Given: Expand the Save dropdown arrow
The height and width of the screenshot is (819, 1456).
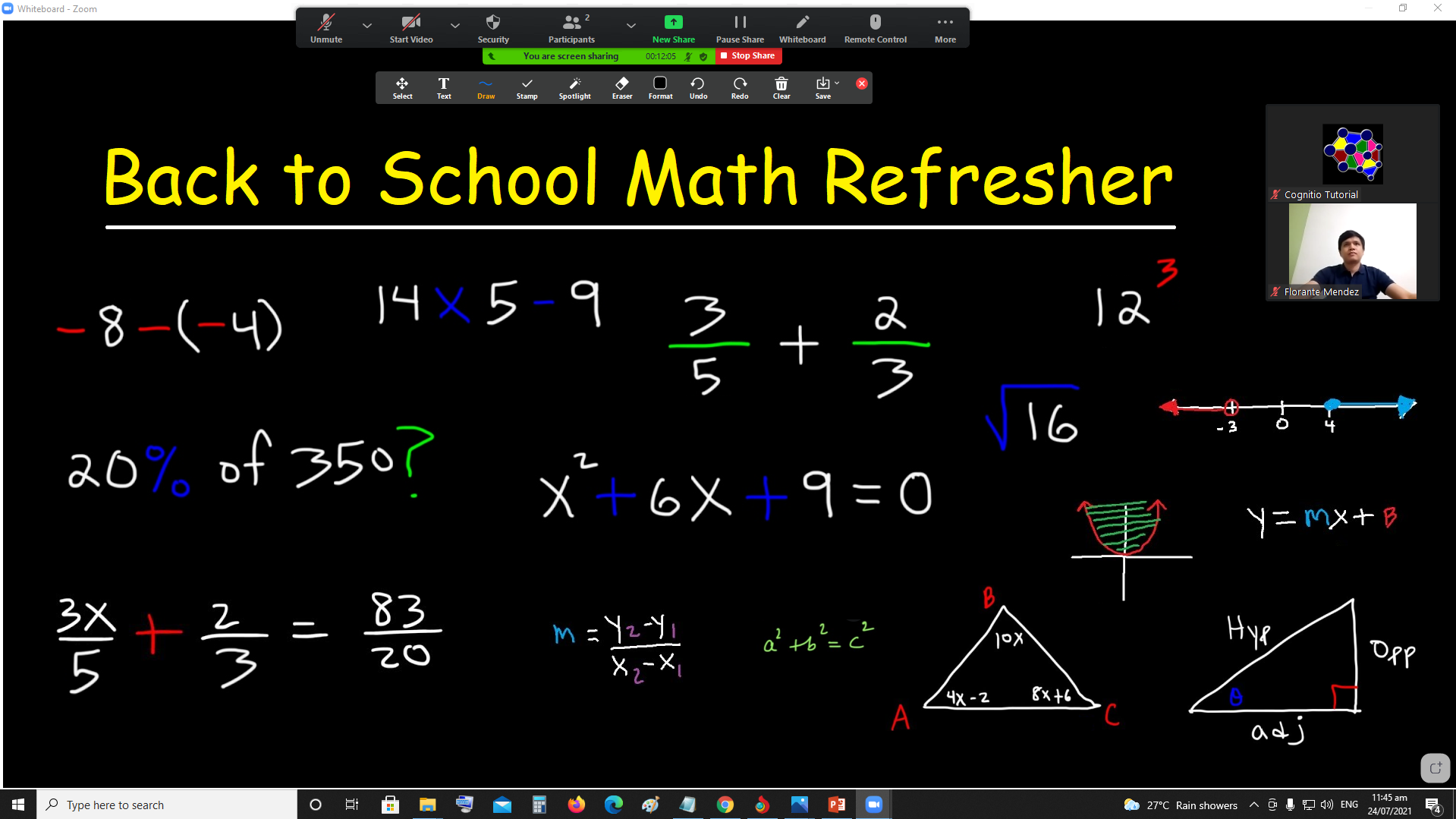Looking at the screenshot, I should (x=837, y=83).
